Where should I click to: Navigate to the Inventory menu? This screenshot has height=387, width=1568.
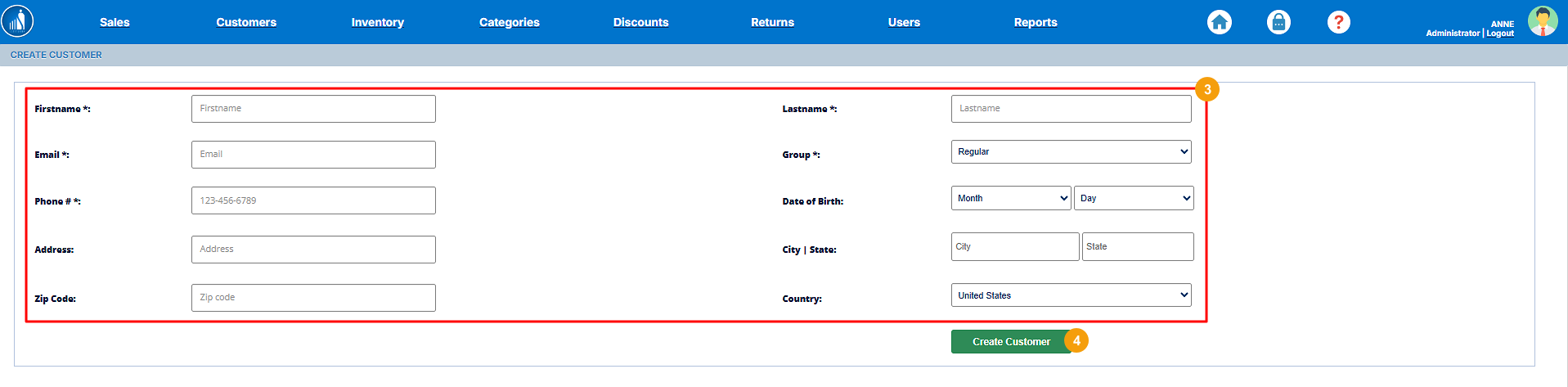[377, 22]
